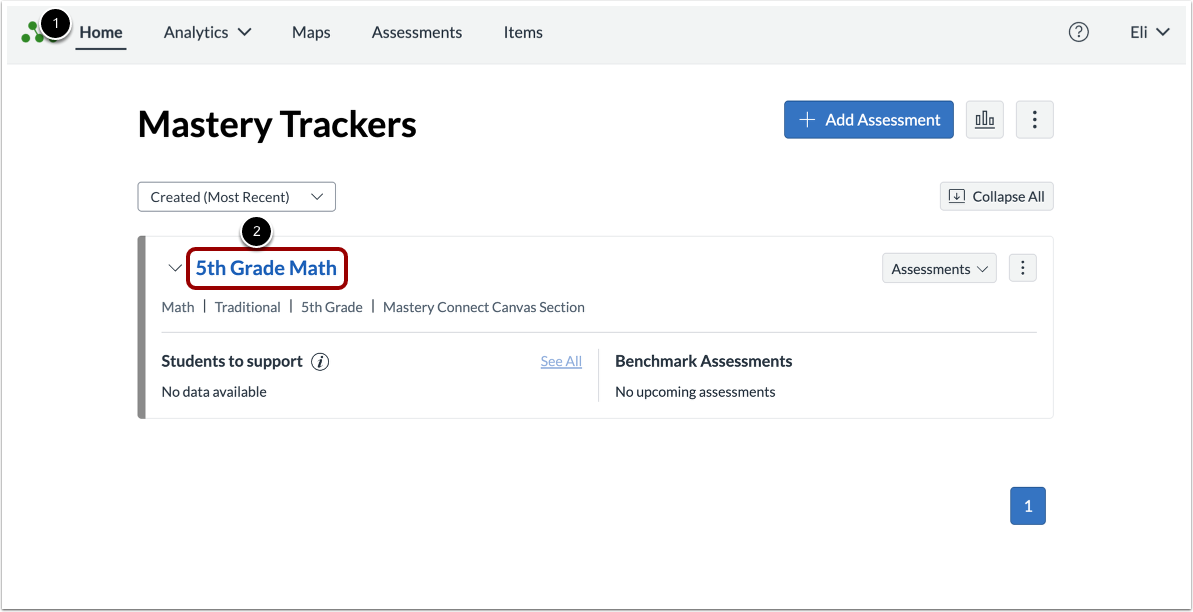Open the Items tab
Screen dimensions: 1193x612
pos(523,32)
